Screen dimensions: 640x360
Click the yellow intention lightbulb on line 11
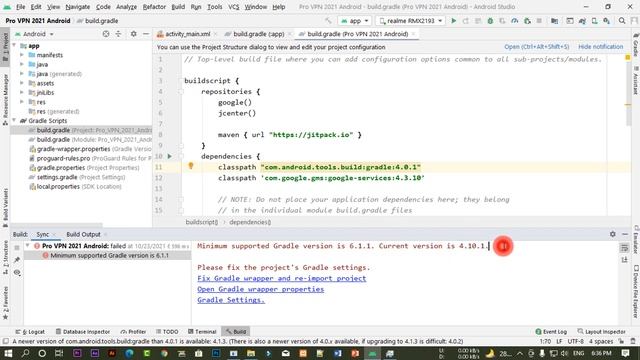pyautogui.click(x=191, y=166)
